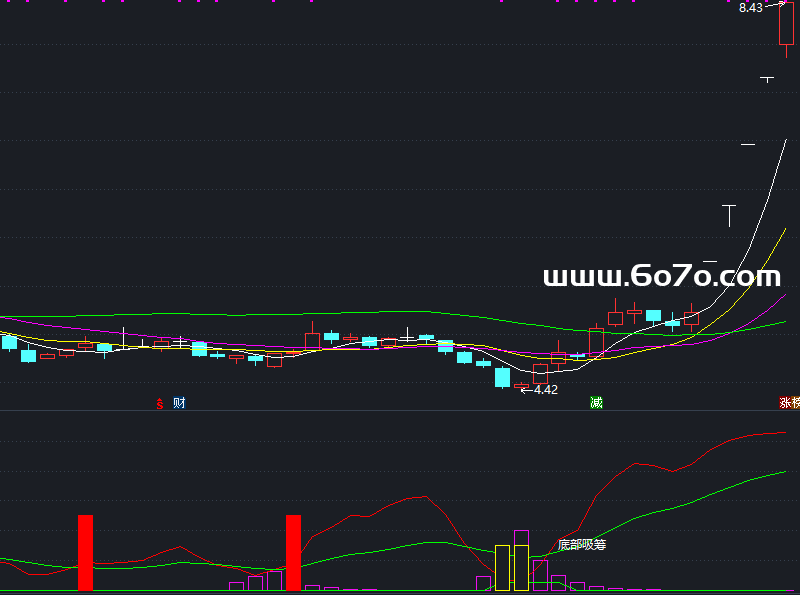Click the divider between chart and indicator panel
Image resolution: width=800 pixels, height=595 pixels.
click(x=400, y=411)
